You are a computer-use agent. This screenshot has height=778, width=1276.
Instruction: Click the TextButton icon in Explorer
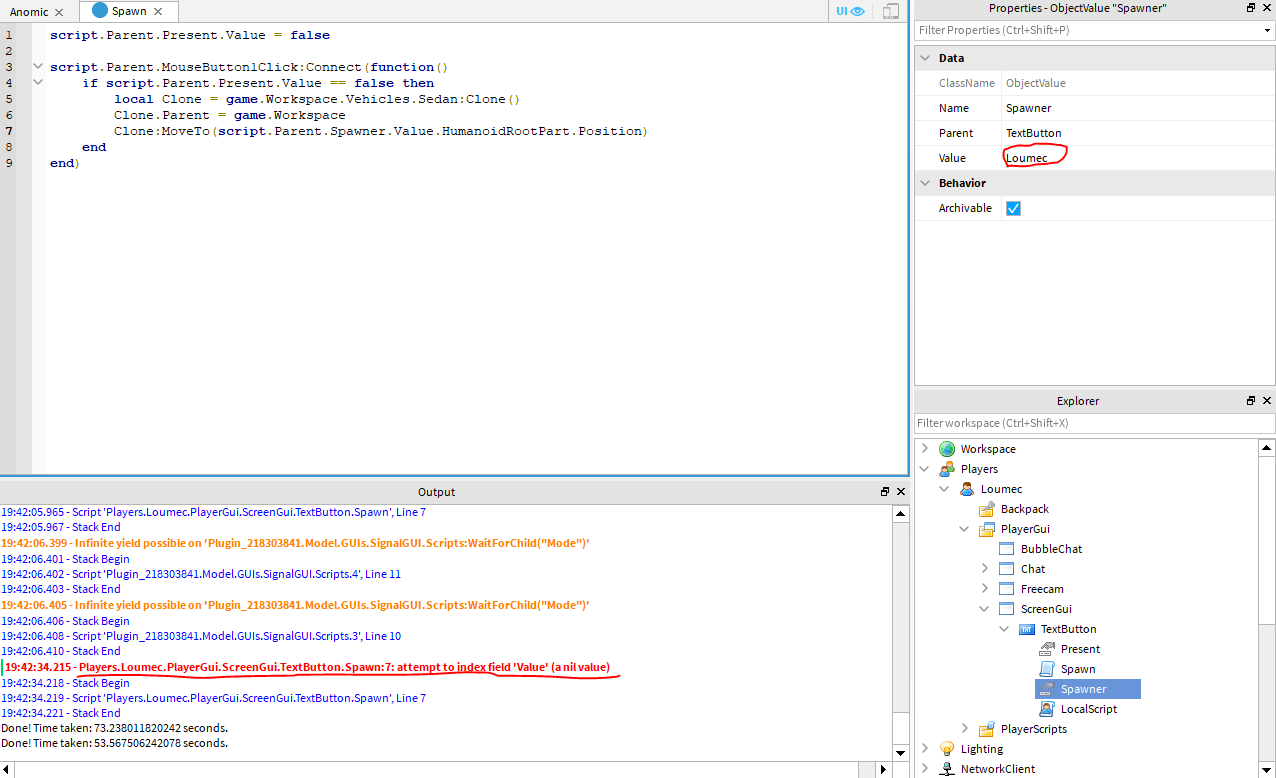click(x=1026, y=629)
